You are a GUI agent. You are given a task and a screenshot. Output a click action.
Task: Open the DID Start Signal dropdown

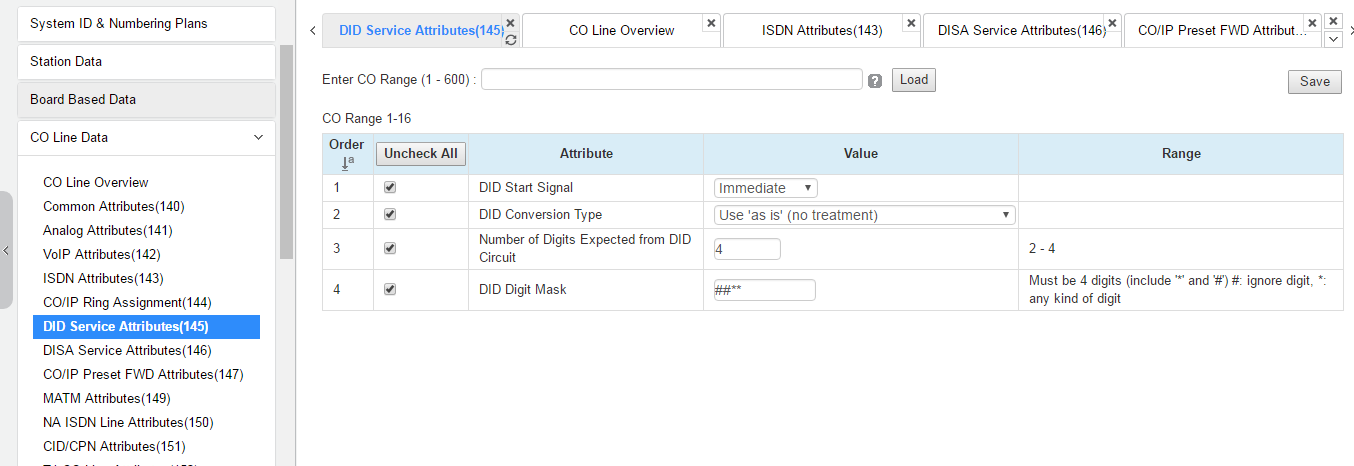pyautogui.click(x=766, y=188)
